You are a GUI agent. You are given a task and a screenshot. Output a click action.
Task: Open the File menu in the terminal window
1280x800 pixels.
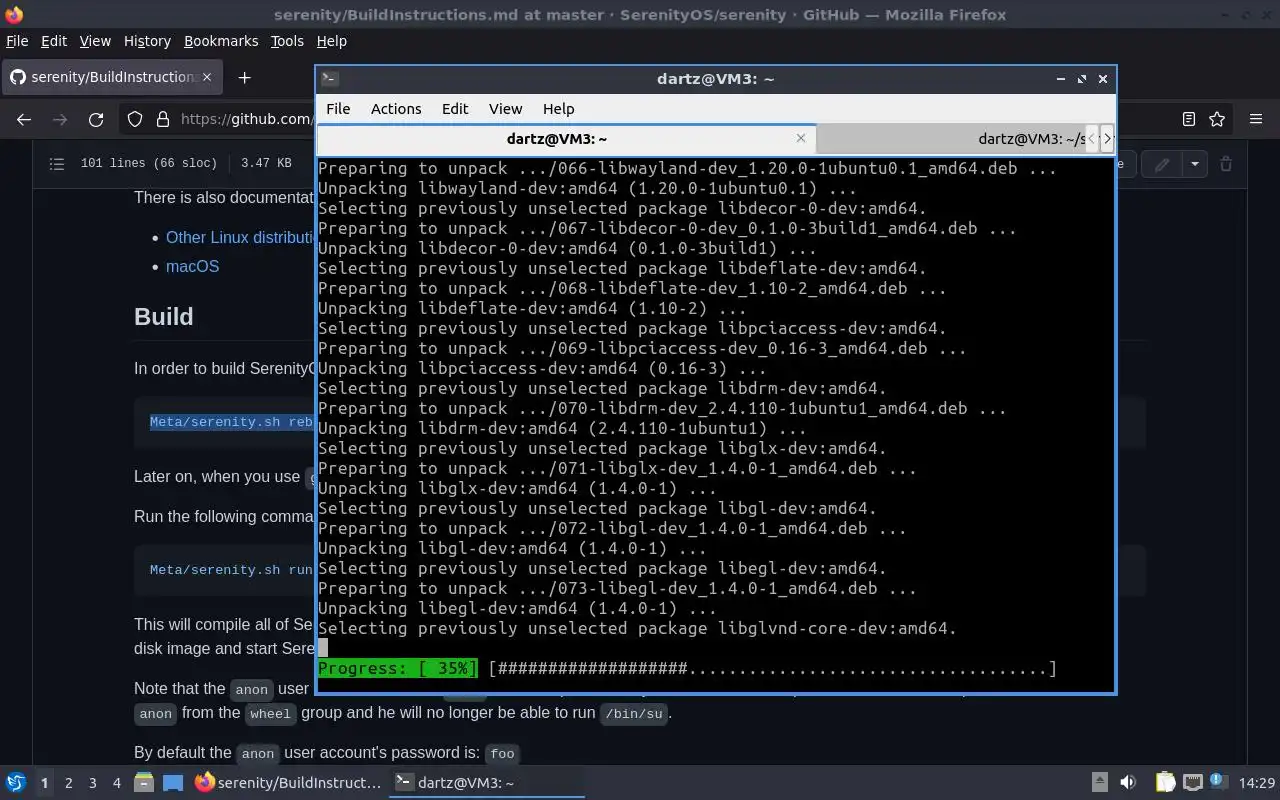click(338, 108)
